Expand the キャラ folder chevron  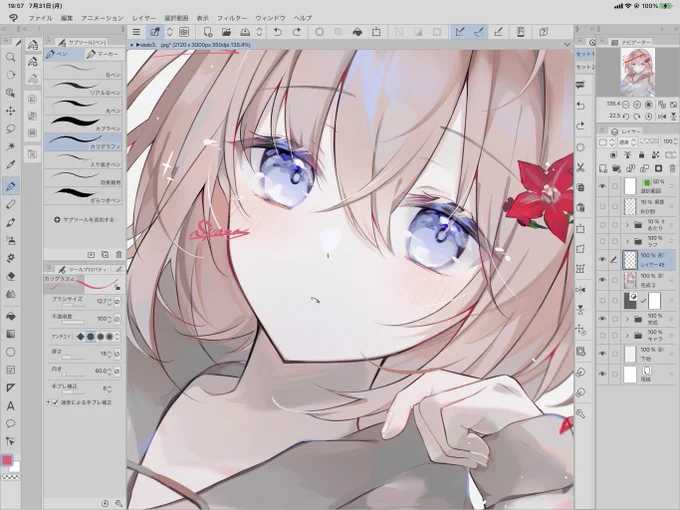(x=627, y=335)
